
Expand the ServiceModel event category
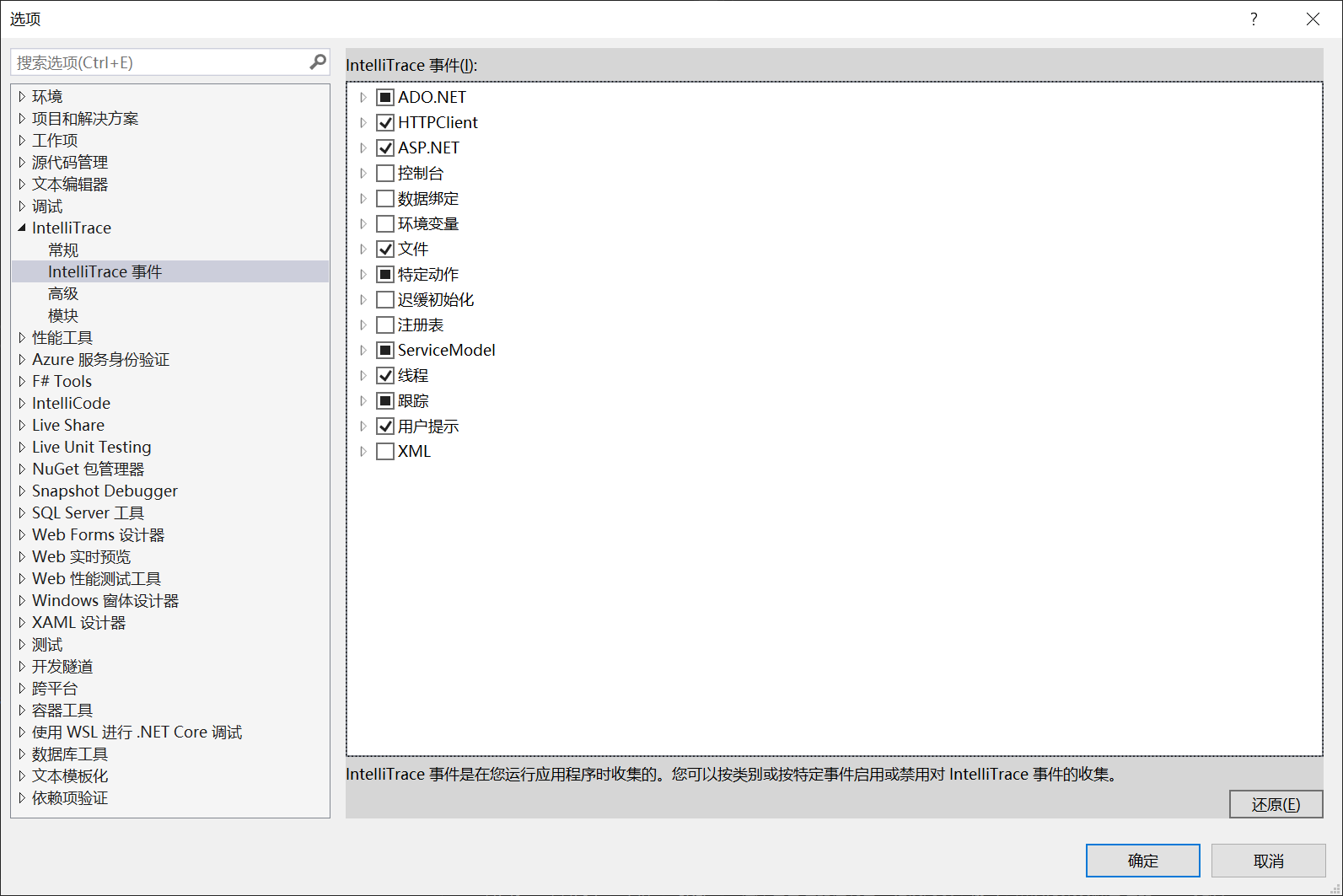coord(363,350)
